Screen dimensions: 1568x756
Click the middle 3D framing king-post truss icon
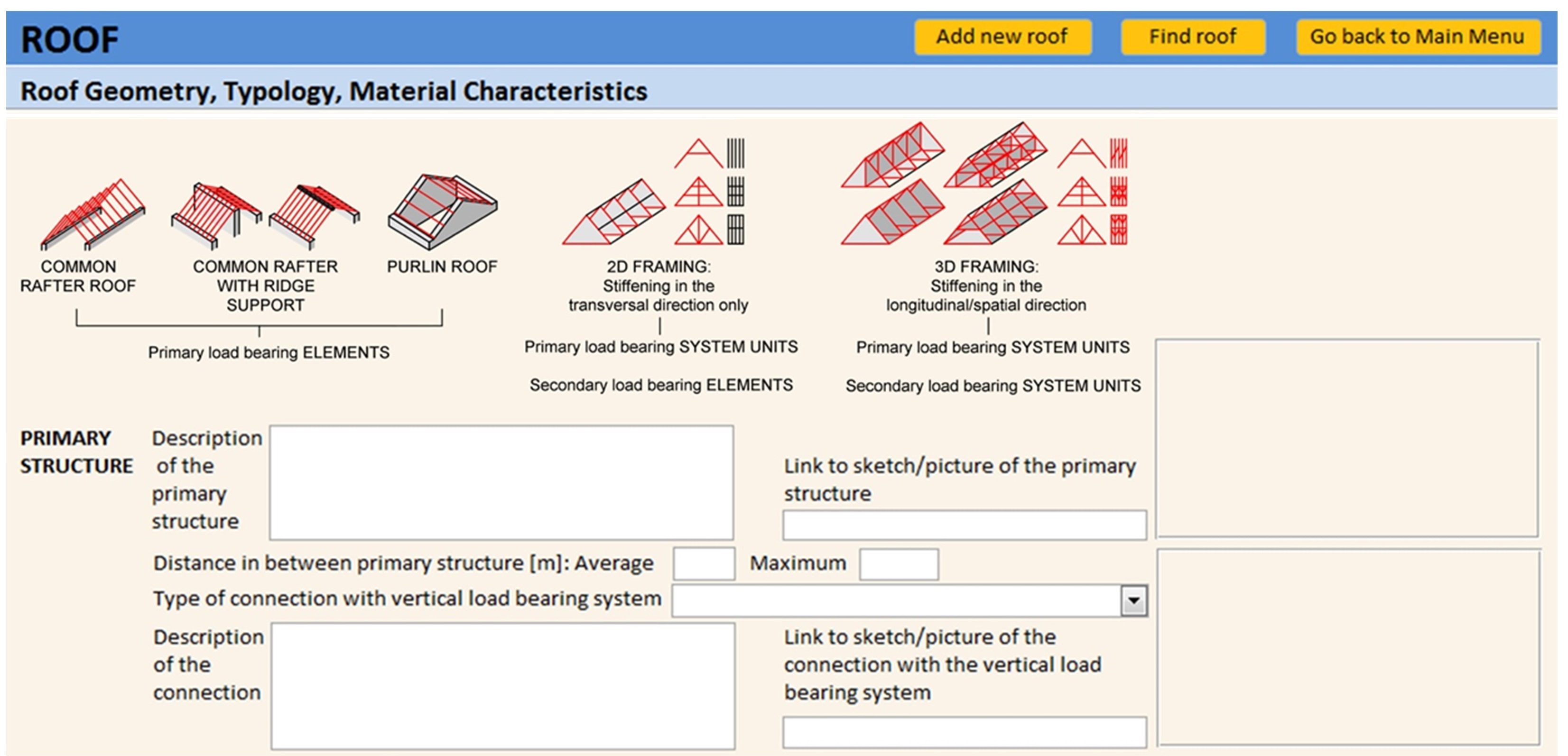(x=1082, y=193)
